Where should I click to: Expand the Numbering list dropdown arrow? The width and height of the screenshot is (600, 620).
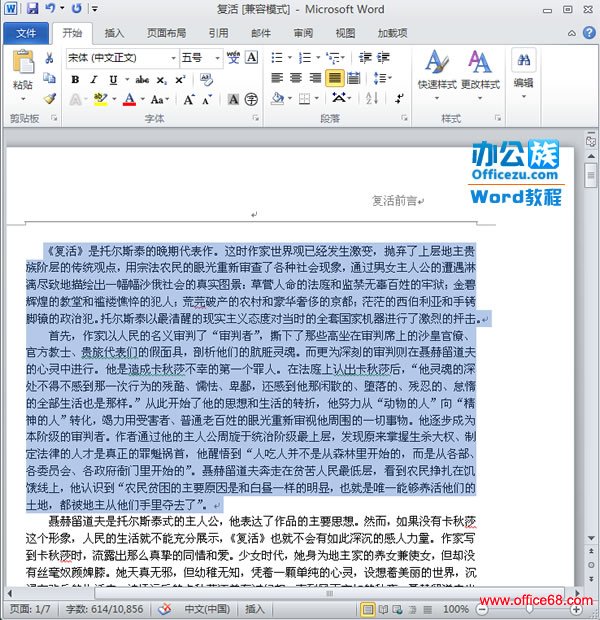(318, 58)
